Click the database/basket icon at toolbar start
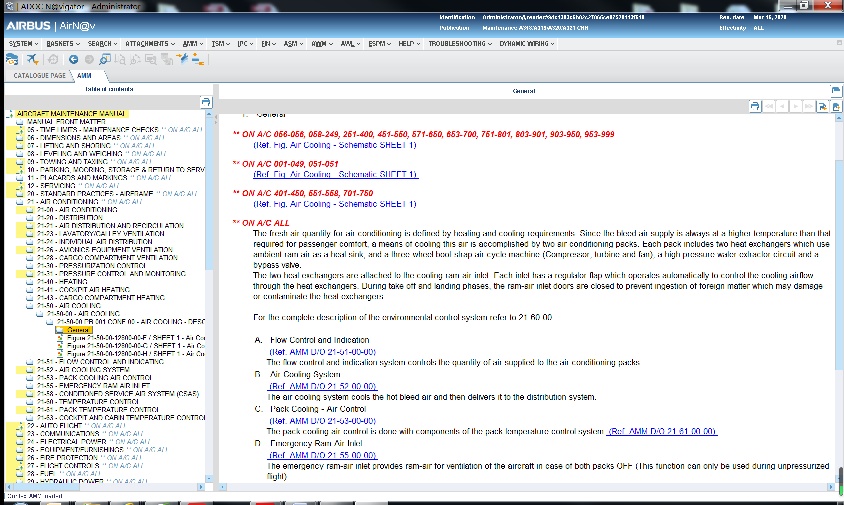This screenshot has height=505, width=844. point(11,59)
